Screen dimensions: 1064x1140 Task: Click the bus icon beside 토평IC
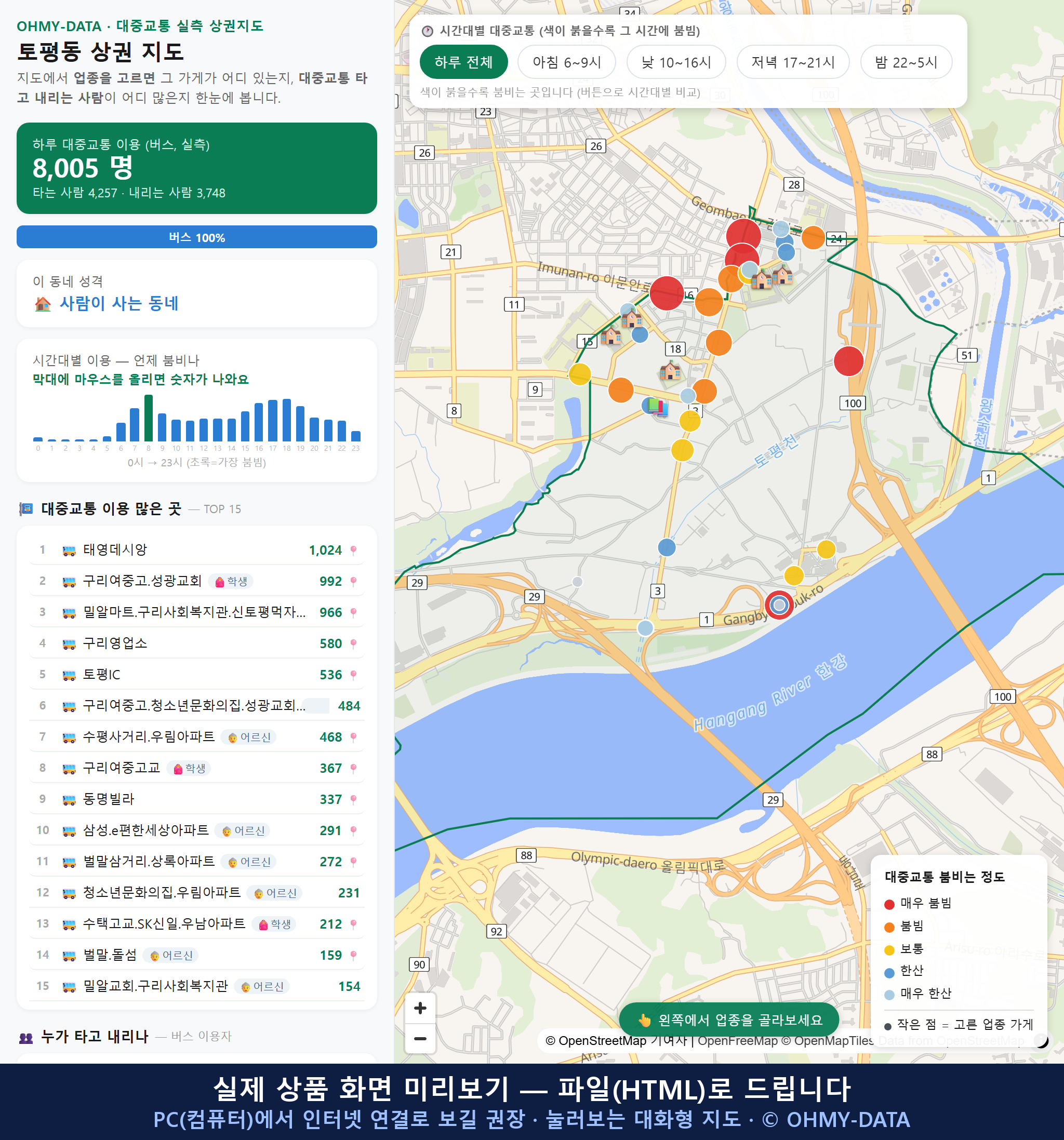[69, 675]
